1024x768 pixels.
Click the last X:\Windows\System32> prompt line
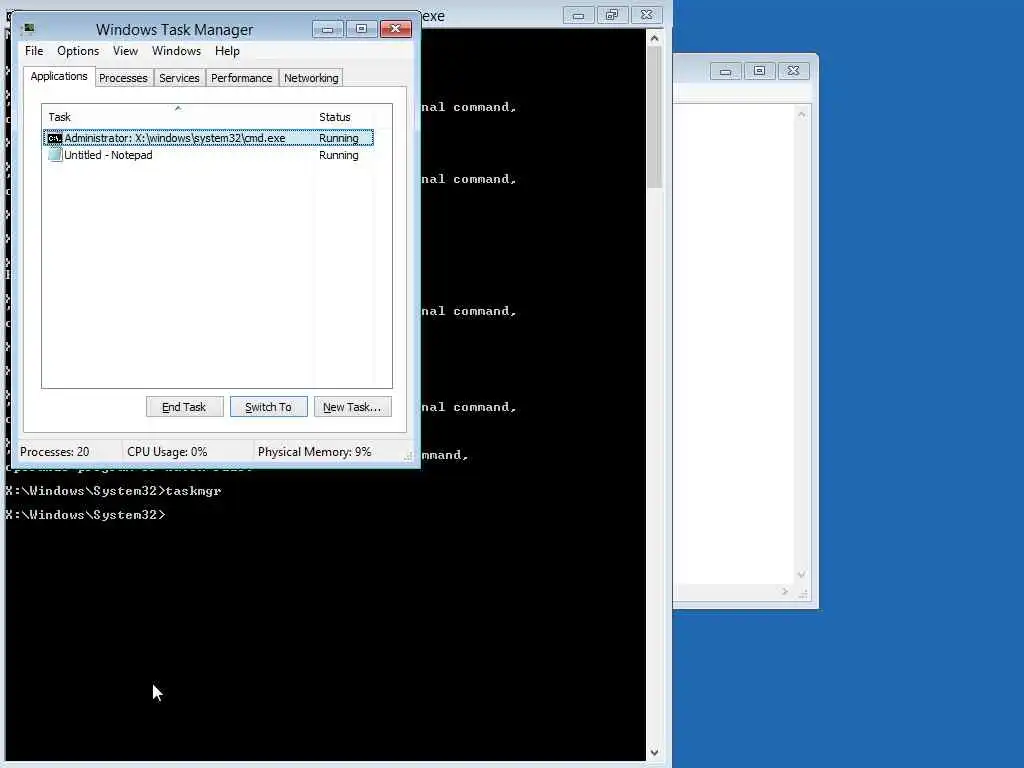point(86,515)
